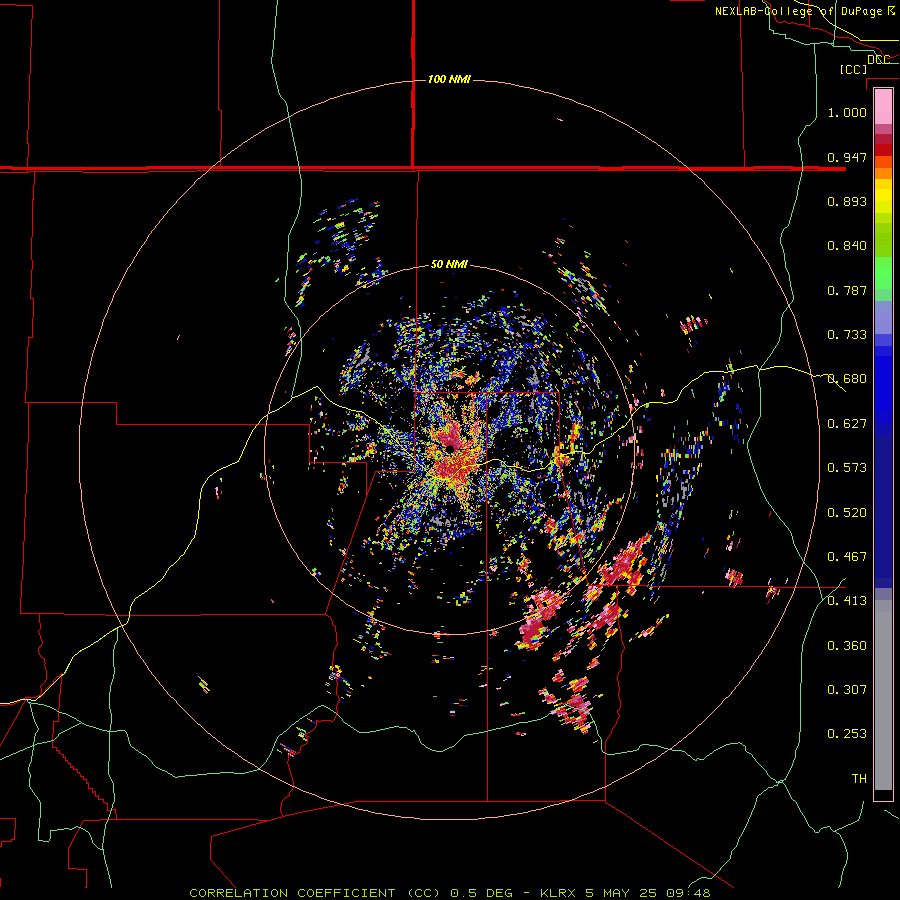Viewport: 900px width, 900px height.
Task: Pick the dark navy swatch near 0.520
Action: pyautogui.click(x=883, y=511)
